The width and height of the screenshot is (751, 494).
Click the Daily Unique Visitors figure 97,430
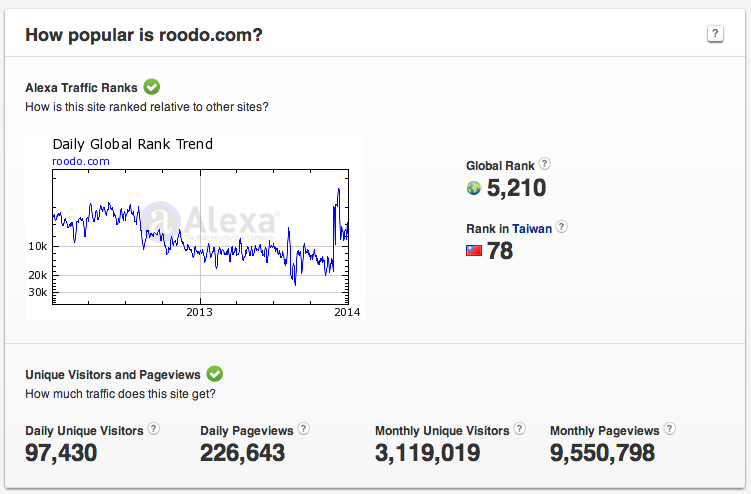coord(61,453)
